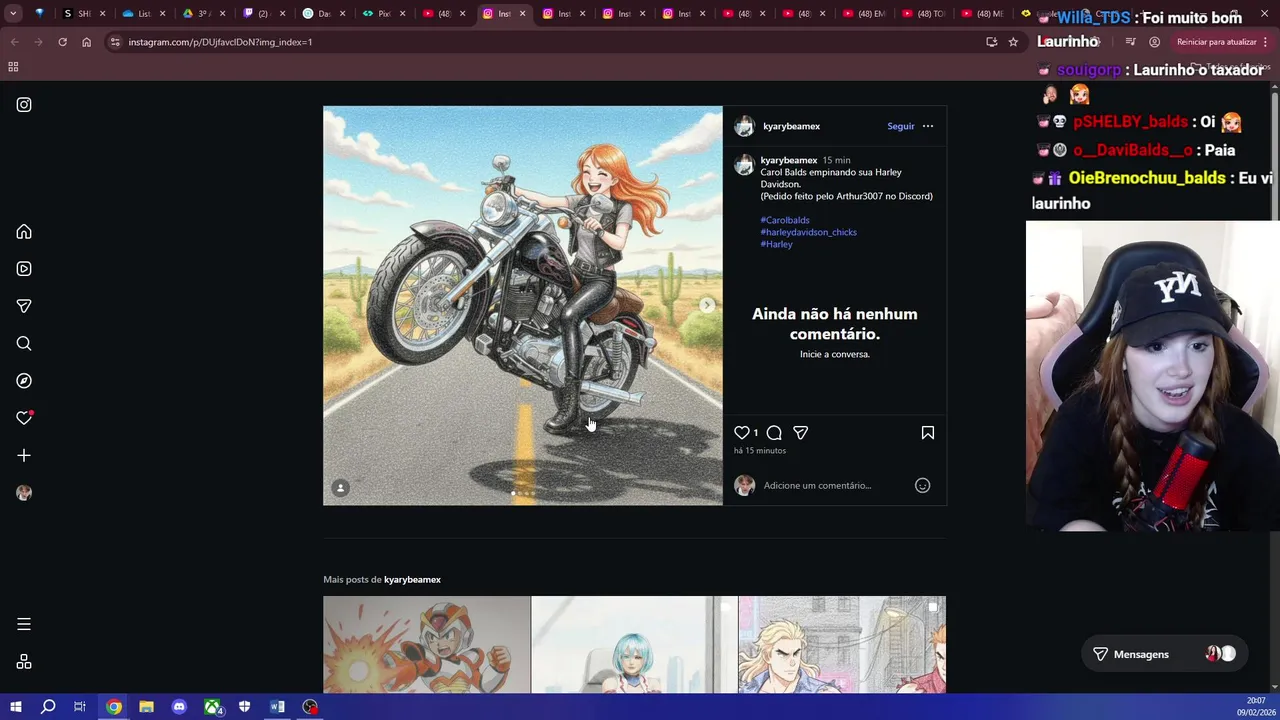Advance to next image with carousel arrow

(x=707, y=305)
